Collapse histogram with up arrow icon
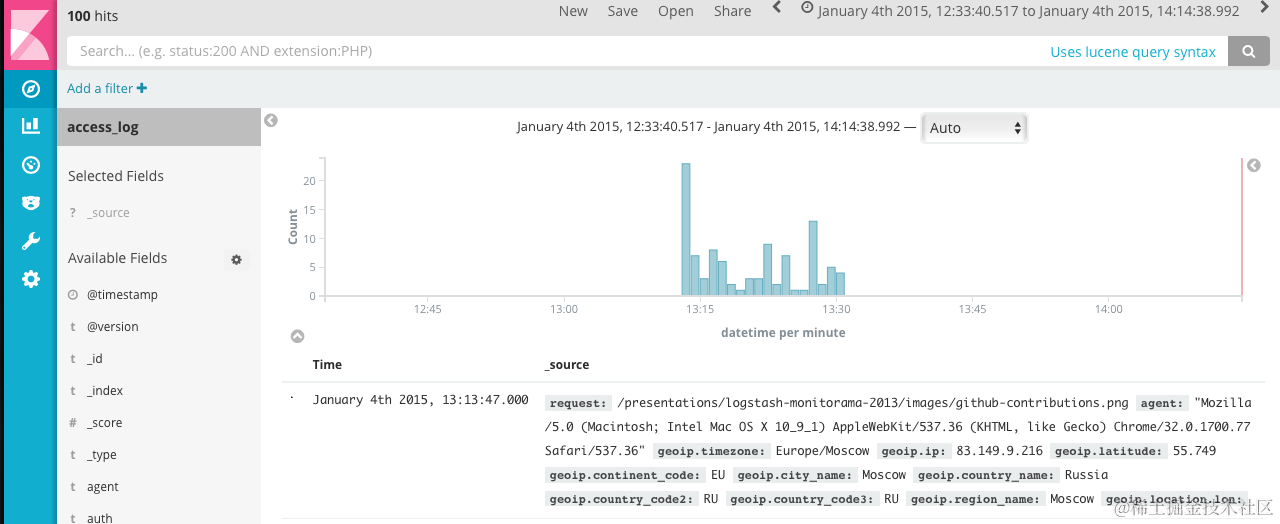 point(297,337)
